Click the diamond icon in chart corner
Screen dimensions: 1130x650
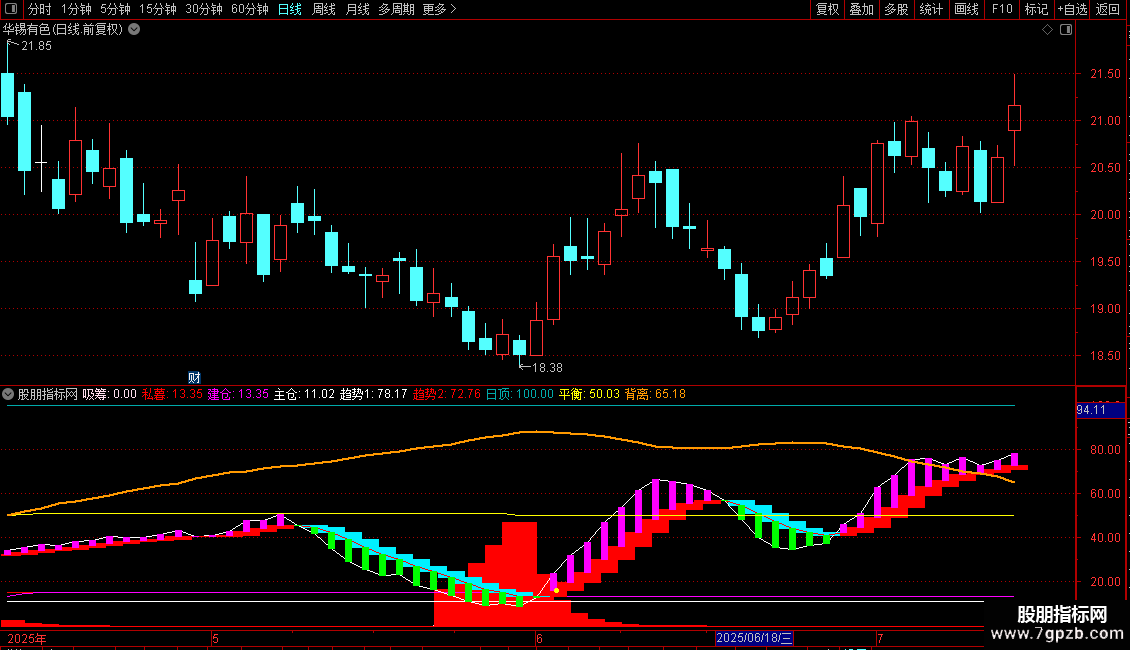pos(1048,30)
